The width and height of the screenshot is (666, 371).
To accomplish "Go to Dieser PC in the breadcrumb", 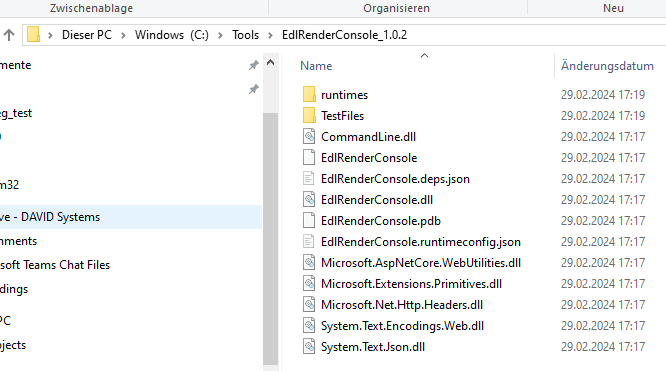I will [x=87, y=35].
